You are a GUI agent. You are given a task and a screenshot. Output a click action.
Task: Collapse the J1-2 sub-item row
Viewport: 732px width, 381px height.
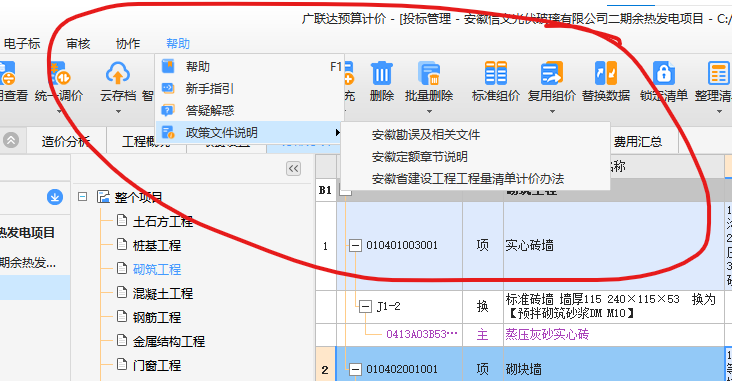click(365, 307)
